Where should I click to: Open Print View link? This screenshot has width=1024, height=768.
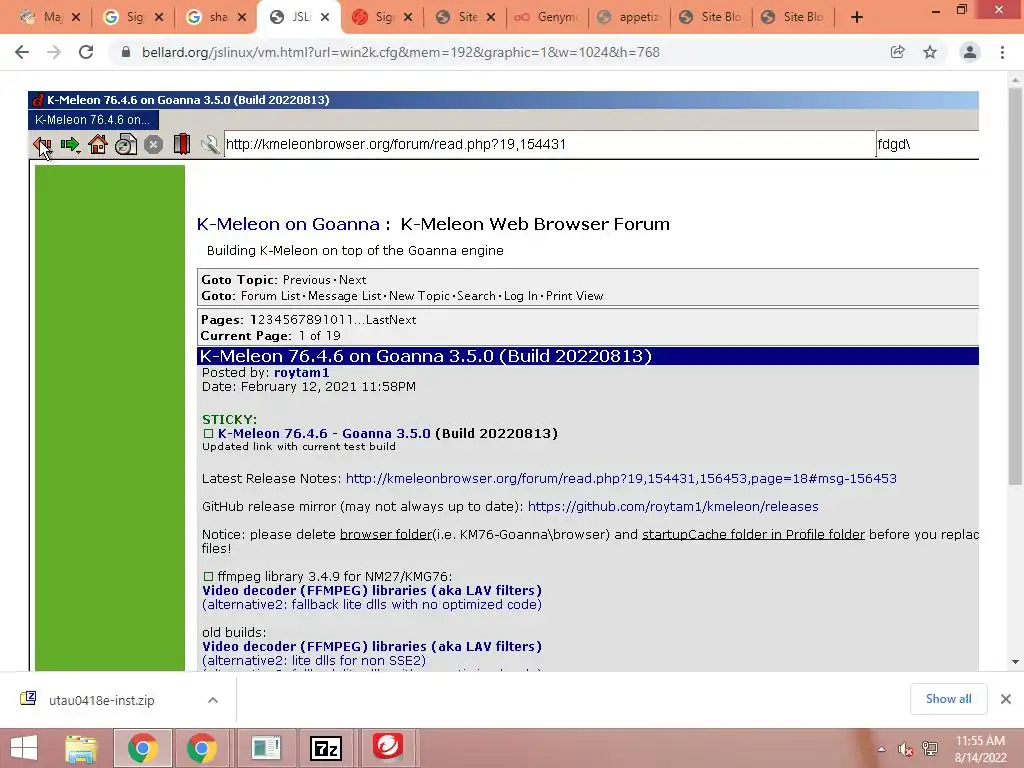coord(575,296)
